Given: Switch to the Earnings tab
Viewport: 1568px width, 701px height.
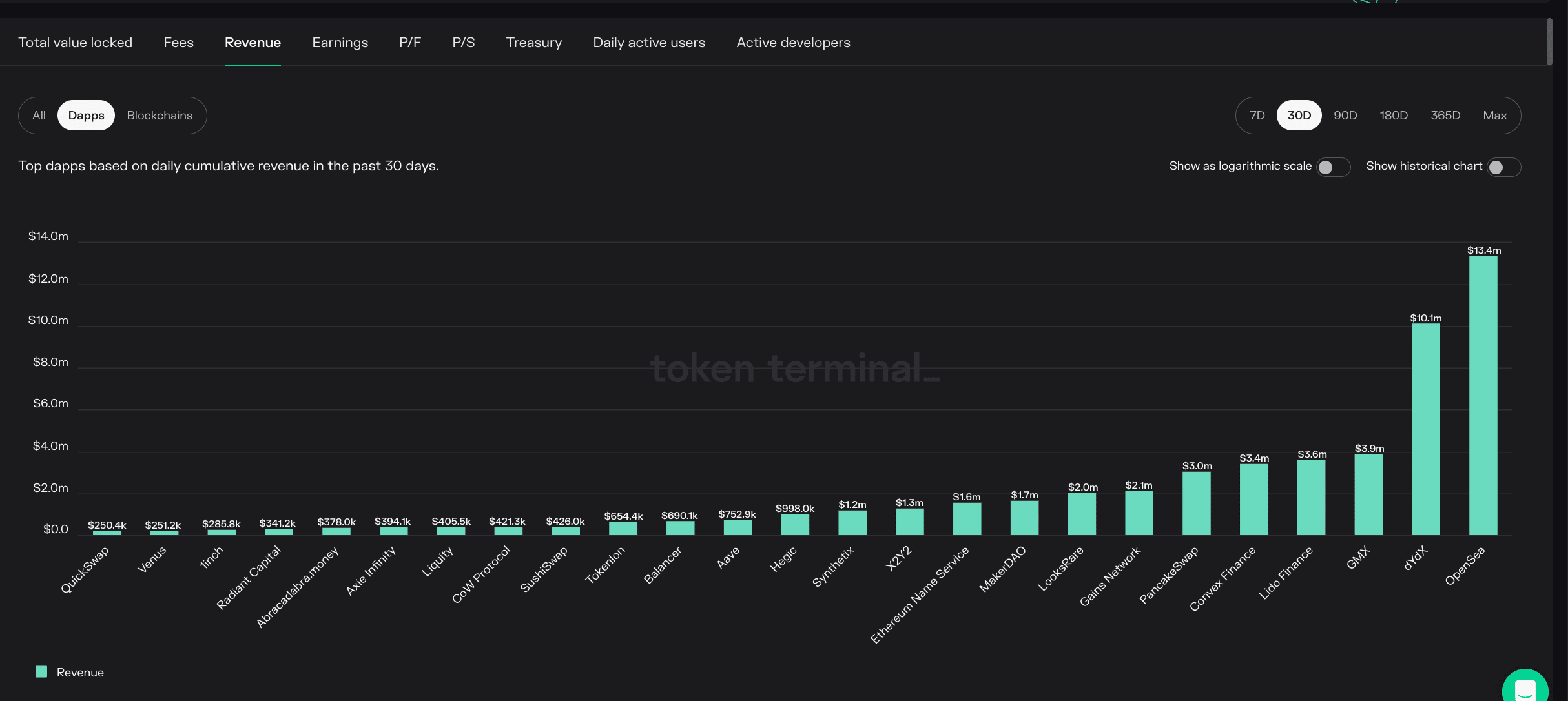Looking at the screenshot, I should click(x=340, y=43).
